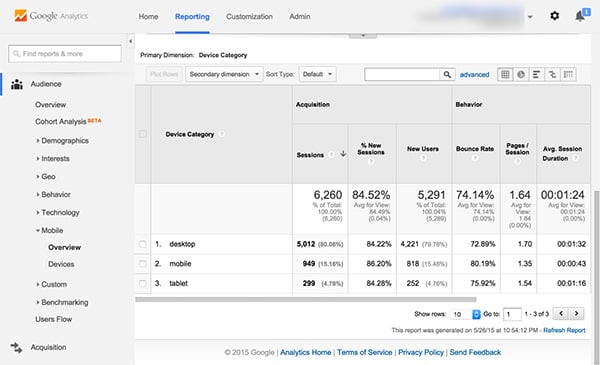600x365 pixels.
Task: Focus the table search input box
Action: (x=402, y=74)
